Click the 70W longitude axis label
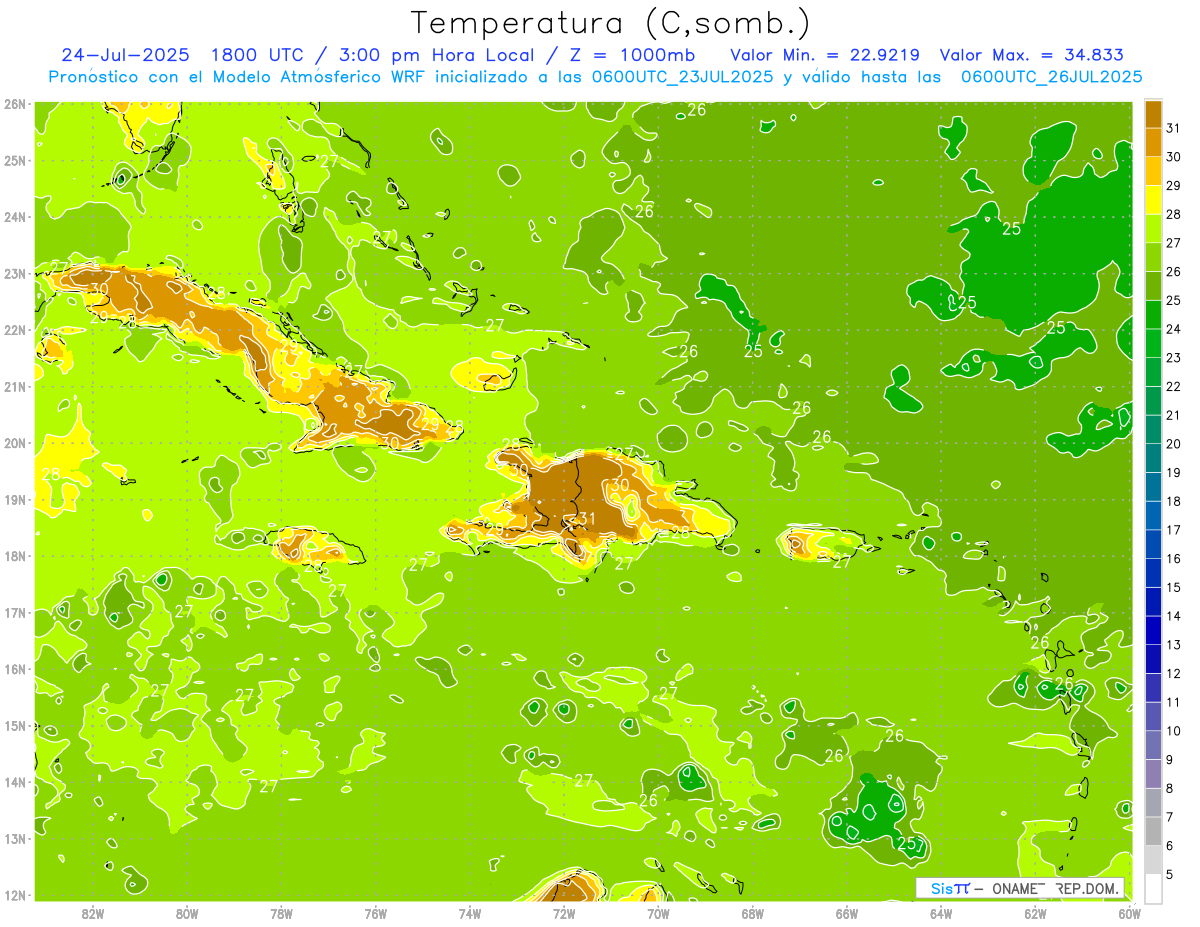 [658, 912]
